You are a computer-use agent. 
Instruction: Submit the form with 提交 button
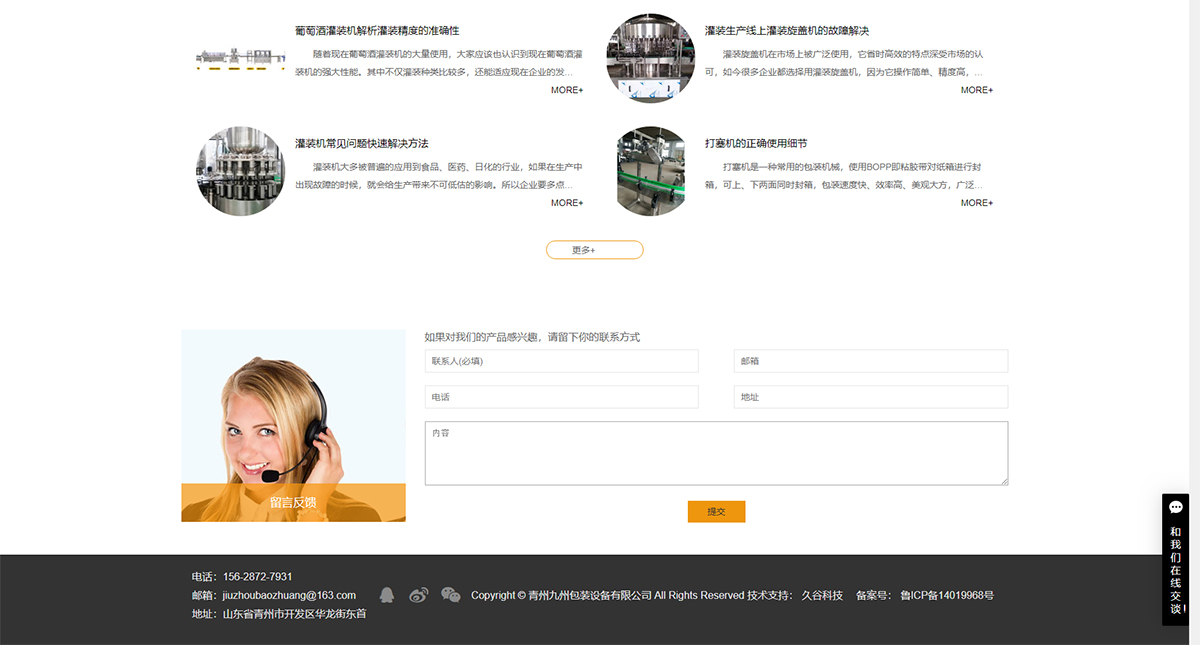tap(716, 511)
